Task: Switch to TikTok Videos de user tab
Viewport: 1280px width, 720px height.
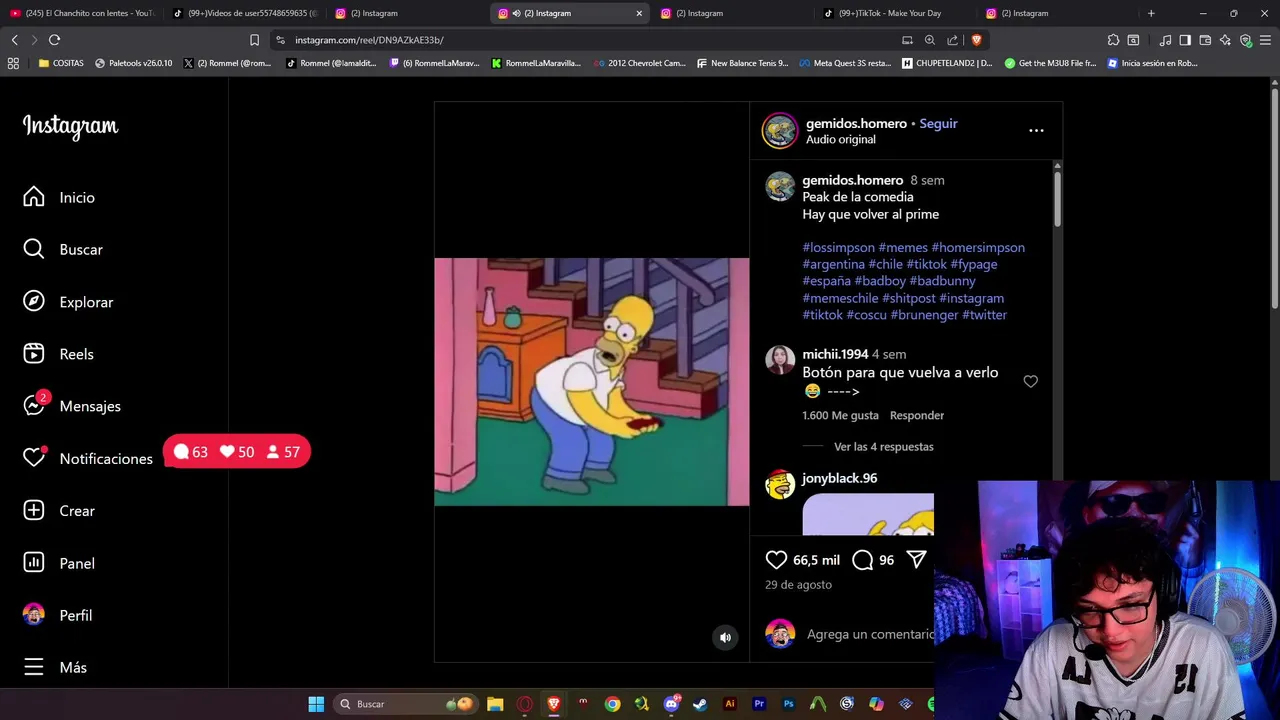Action: [244, 13]
